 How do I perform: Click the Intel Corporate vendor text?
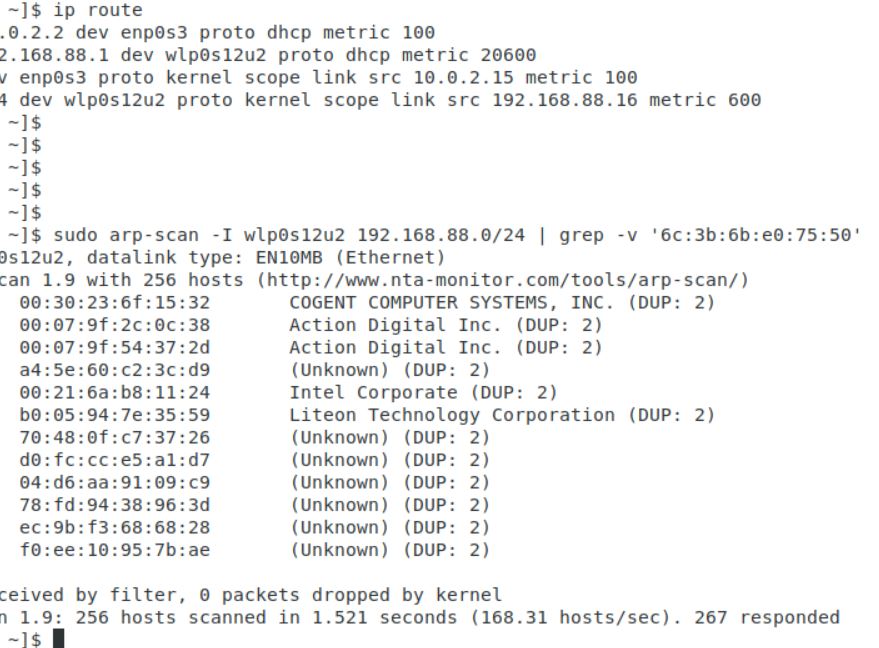point(373,392)
